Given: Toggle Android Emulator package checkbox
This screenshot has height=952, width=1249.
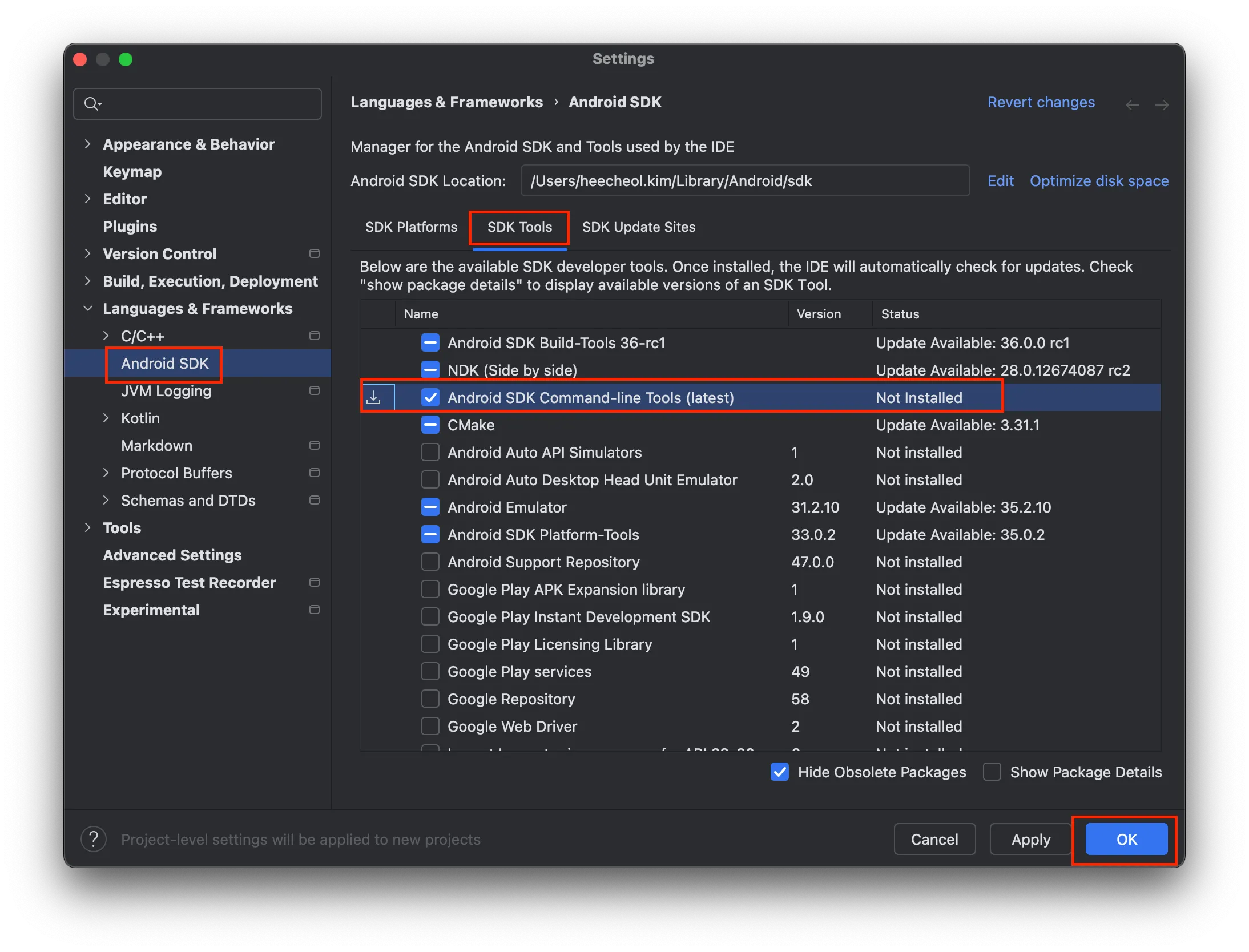Looking at the screenshot, I should click(430, 507).
